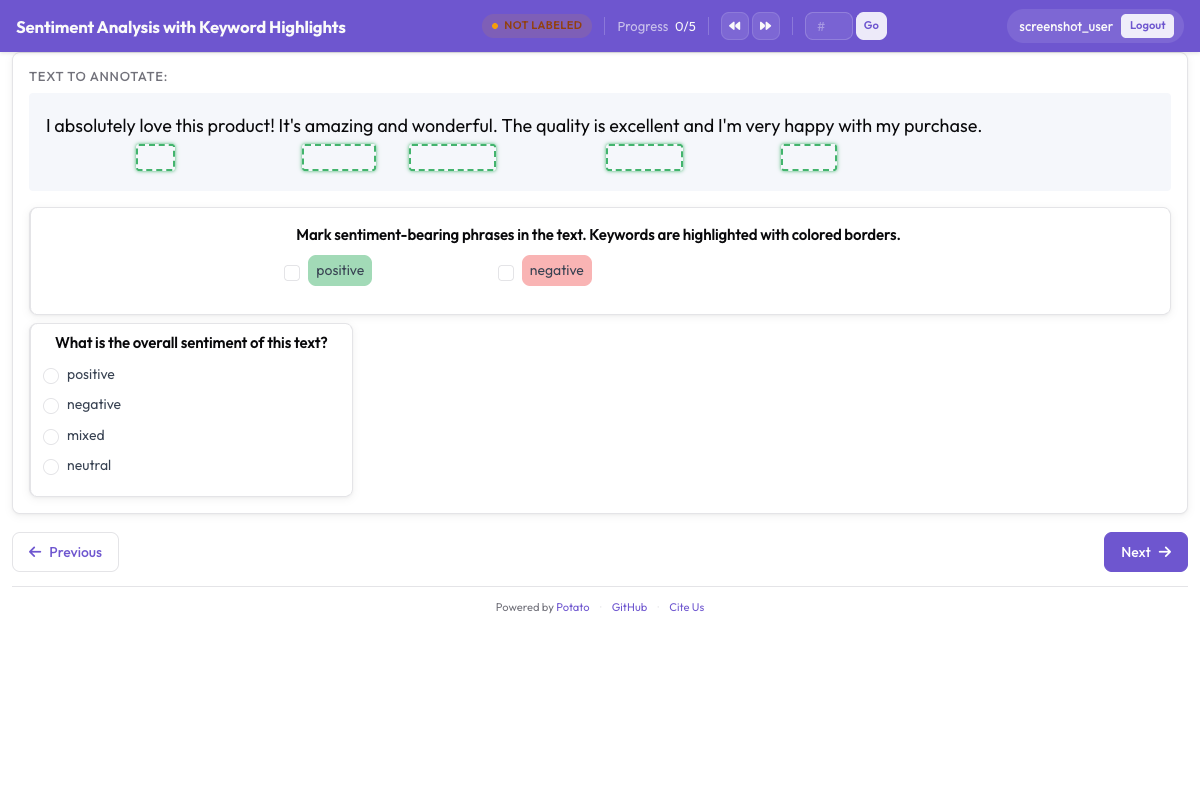Jump forward with the fast-forward instance icon
1200x800 pixels.
766,25
